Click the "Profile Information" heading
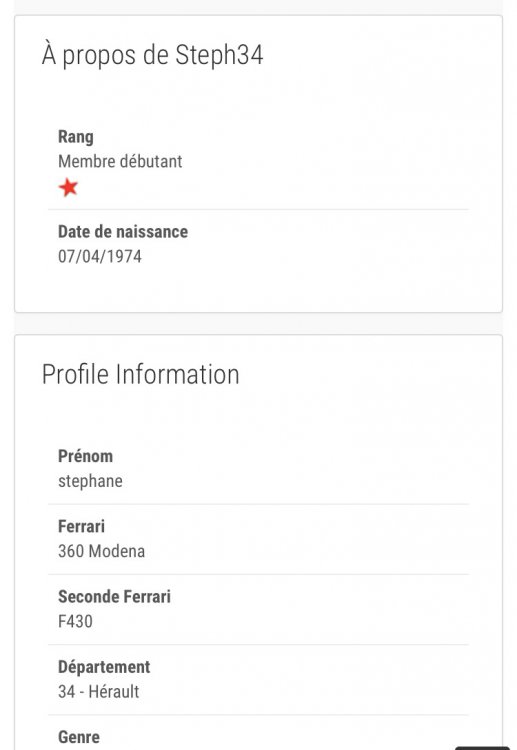Image resolution: width=517 pixels, height=750 pixels. click(x=140, y=374)
